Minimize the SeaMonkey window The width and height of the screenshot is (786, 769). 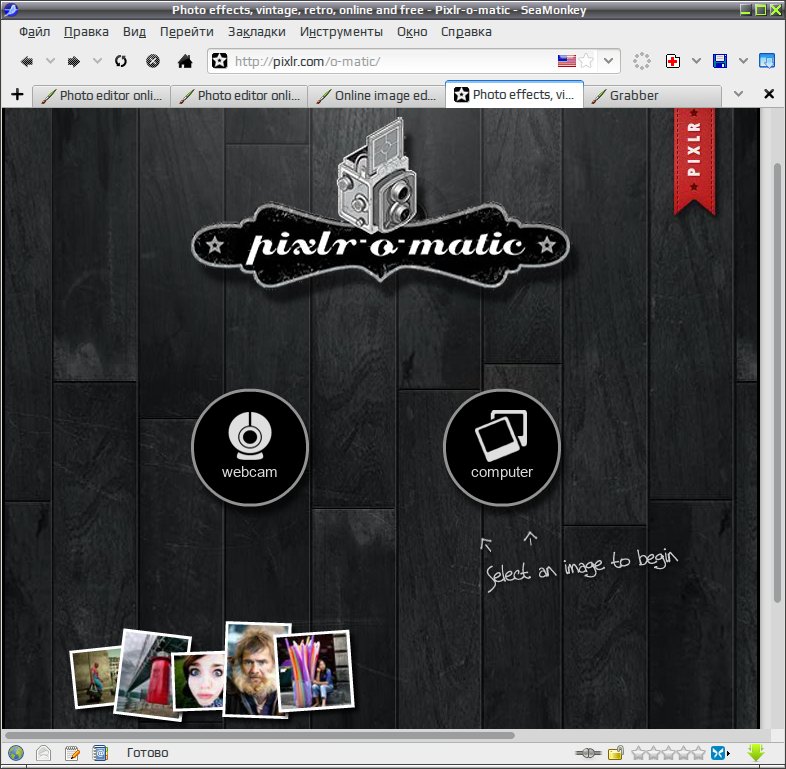(x=746, y=9)
